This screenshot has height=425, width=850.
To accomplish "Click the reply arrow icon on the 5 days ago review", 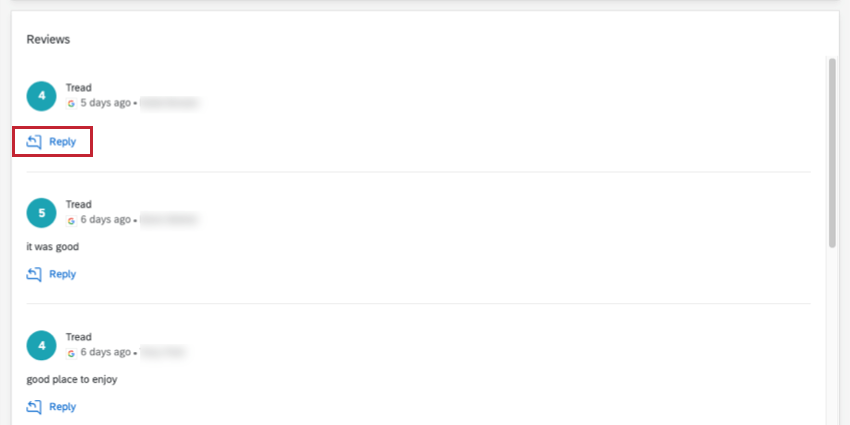I will [x=34, y=142].
